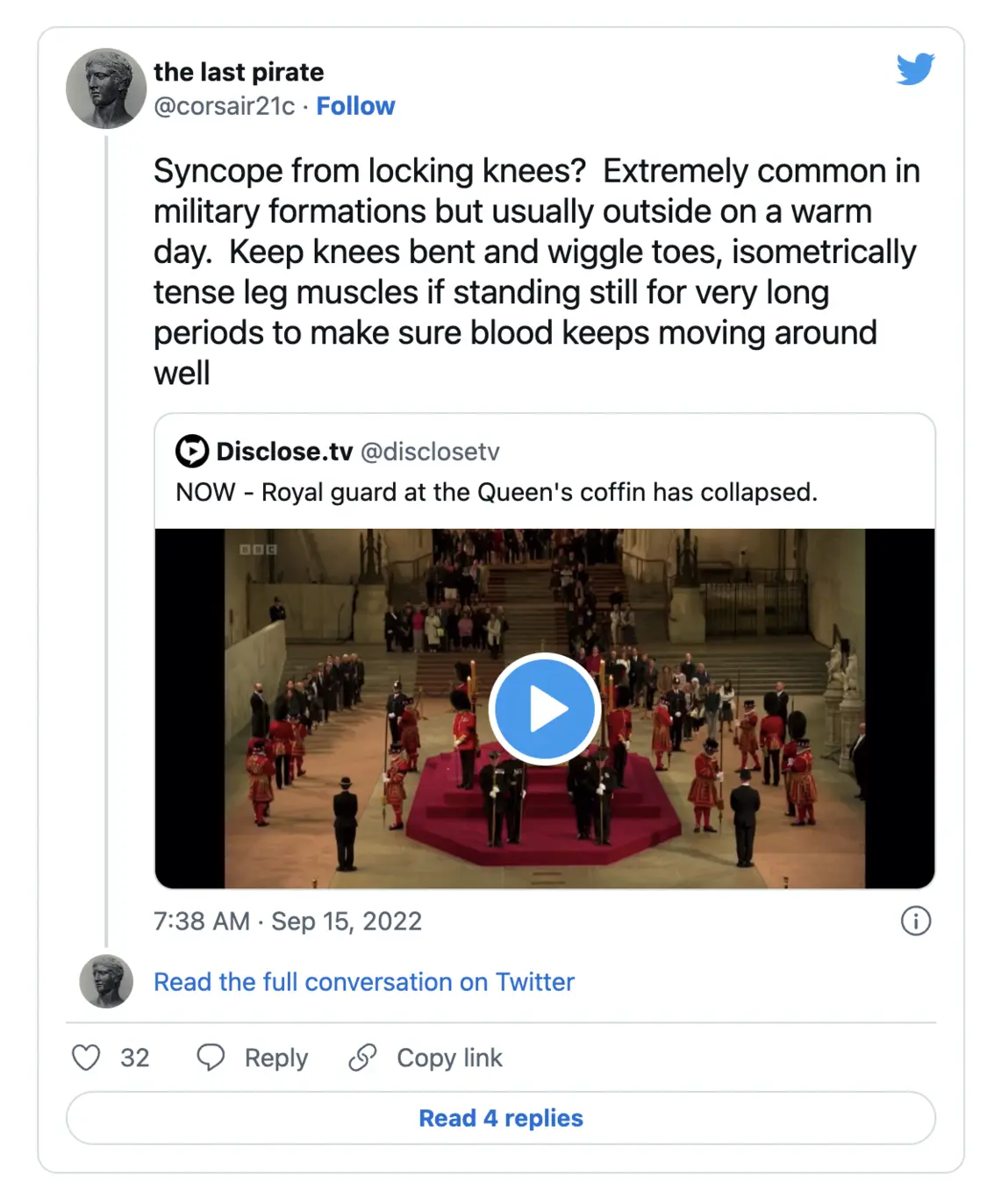This screenshot has height=1204, width=987.
Task: Click the Disclose.tv logo icon
Action: 192,452
